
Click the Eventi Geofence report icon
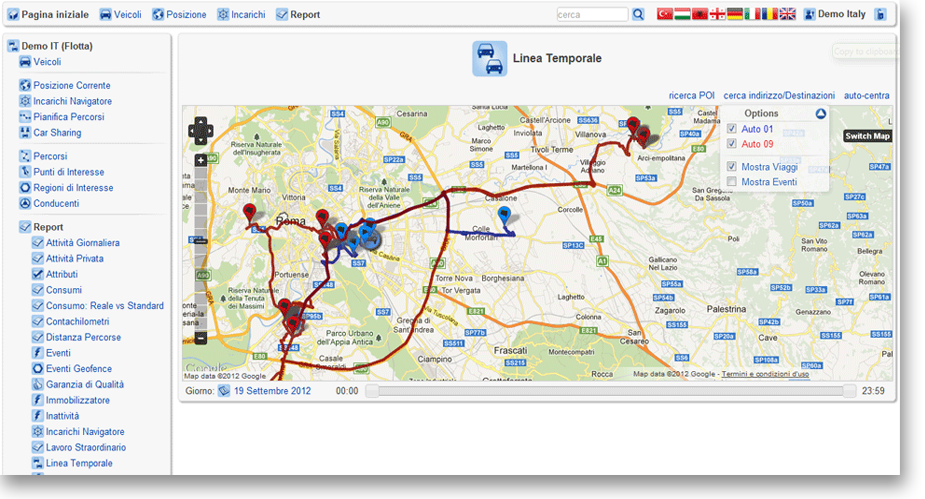[x=38, y=369]
